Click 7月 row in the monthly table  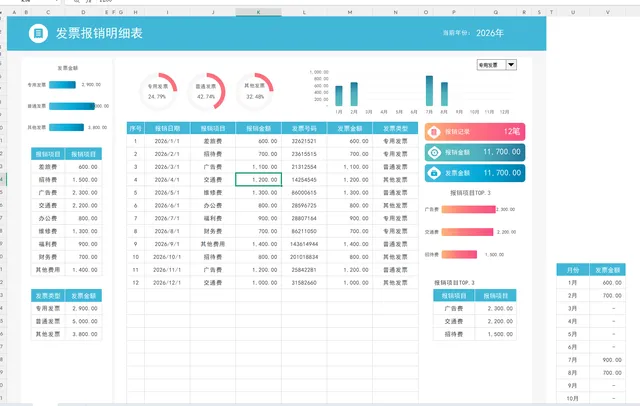591,360
